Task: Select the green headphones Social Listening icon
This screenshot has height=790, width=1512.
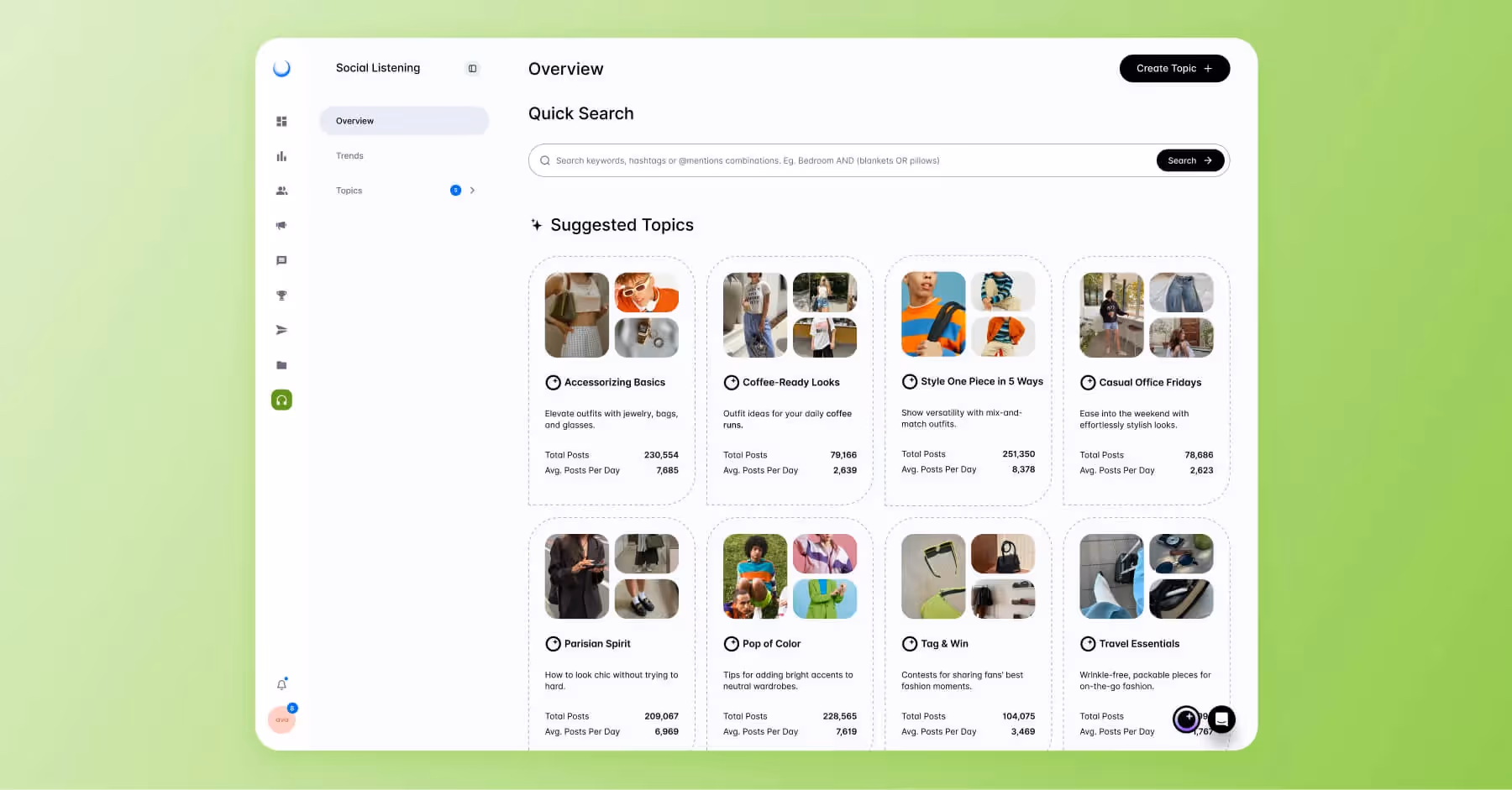Action: (x=281, y=400)
